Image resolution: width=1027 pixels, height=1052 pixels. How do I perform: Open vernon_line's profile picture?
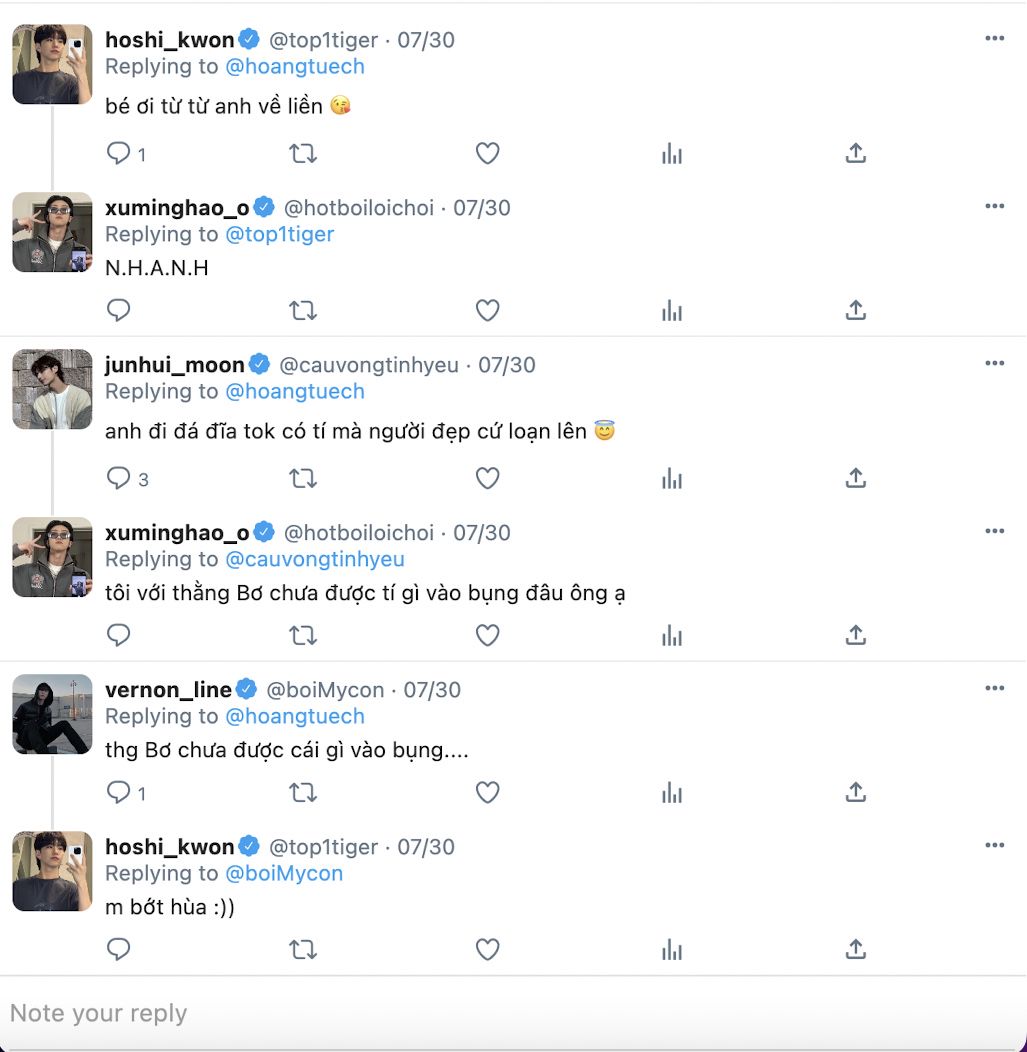pyautogui.click(x=52, y=714)
